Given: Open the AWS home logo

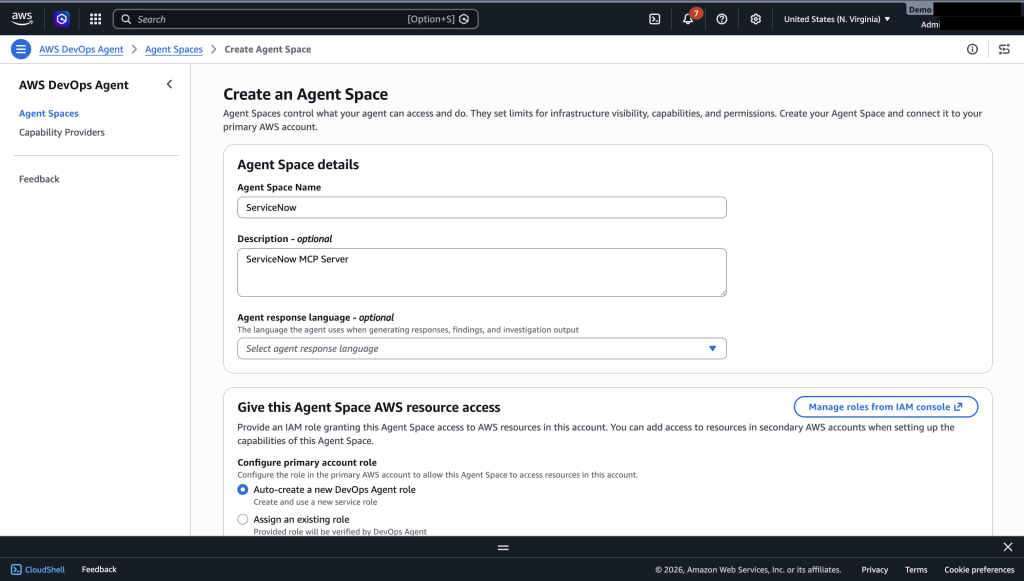Looking at the screenshot, I should (x=22, y=19).
